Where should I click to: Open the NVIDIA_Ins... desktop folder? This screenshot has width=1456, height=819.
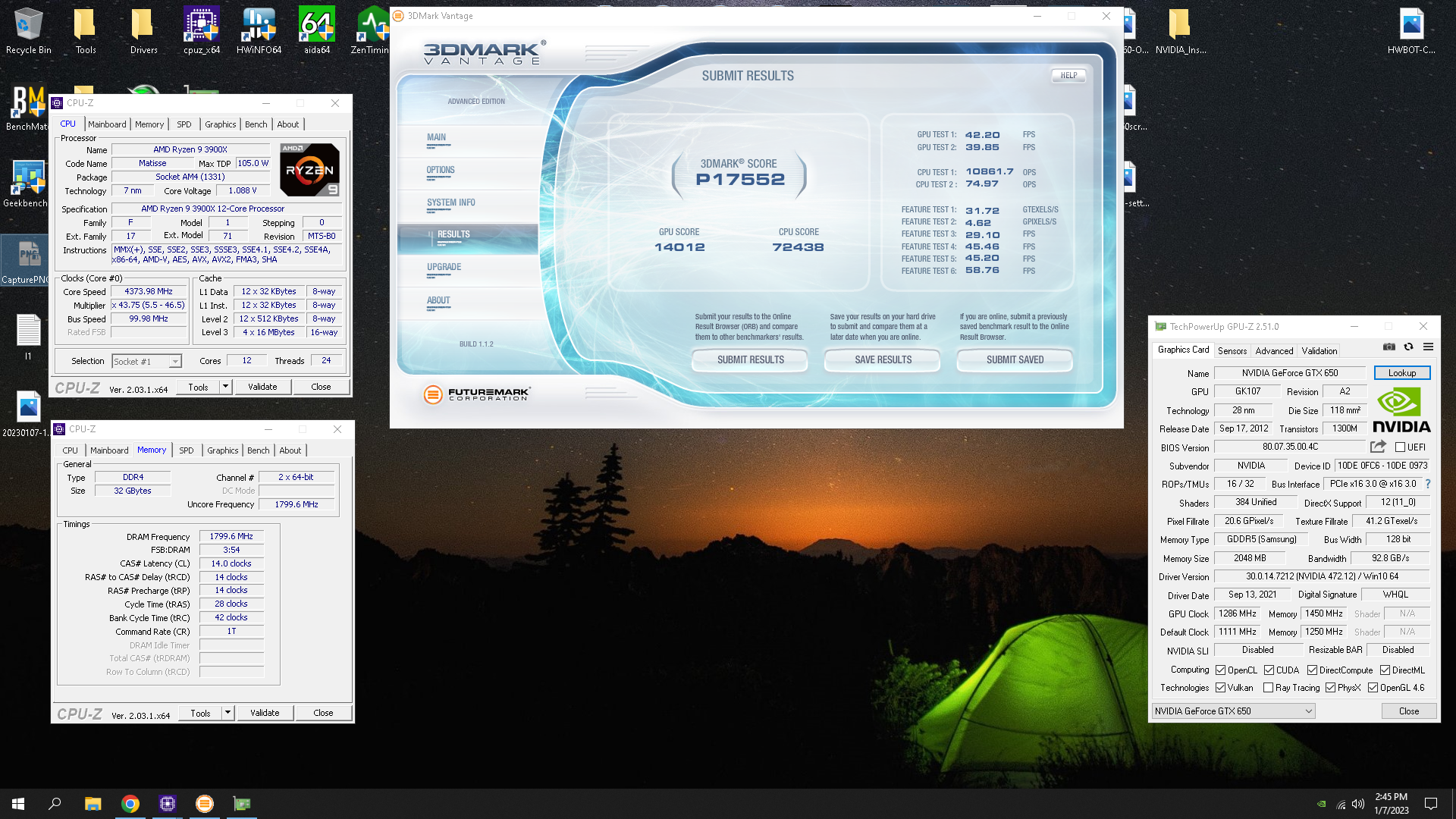[x=1180, y=30]
